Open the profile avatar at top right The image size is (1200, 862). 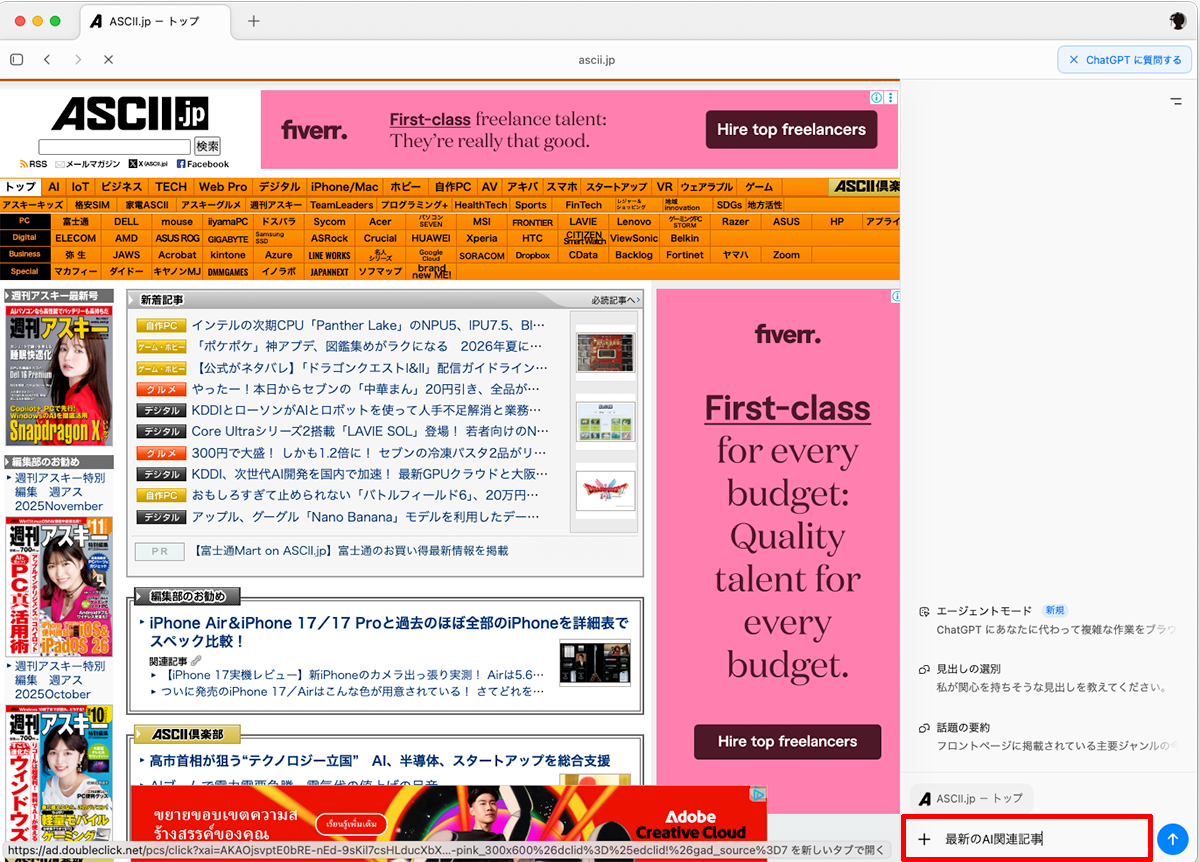tap(1178, 21)
